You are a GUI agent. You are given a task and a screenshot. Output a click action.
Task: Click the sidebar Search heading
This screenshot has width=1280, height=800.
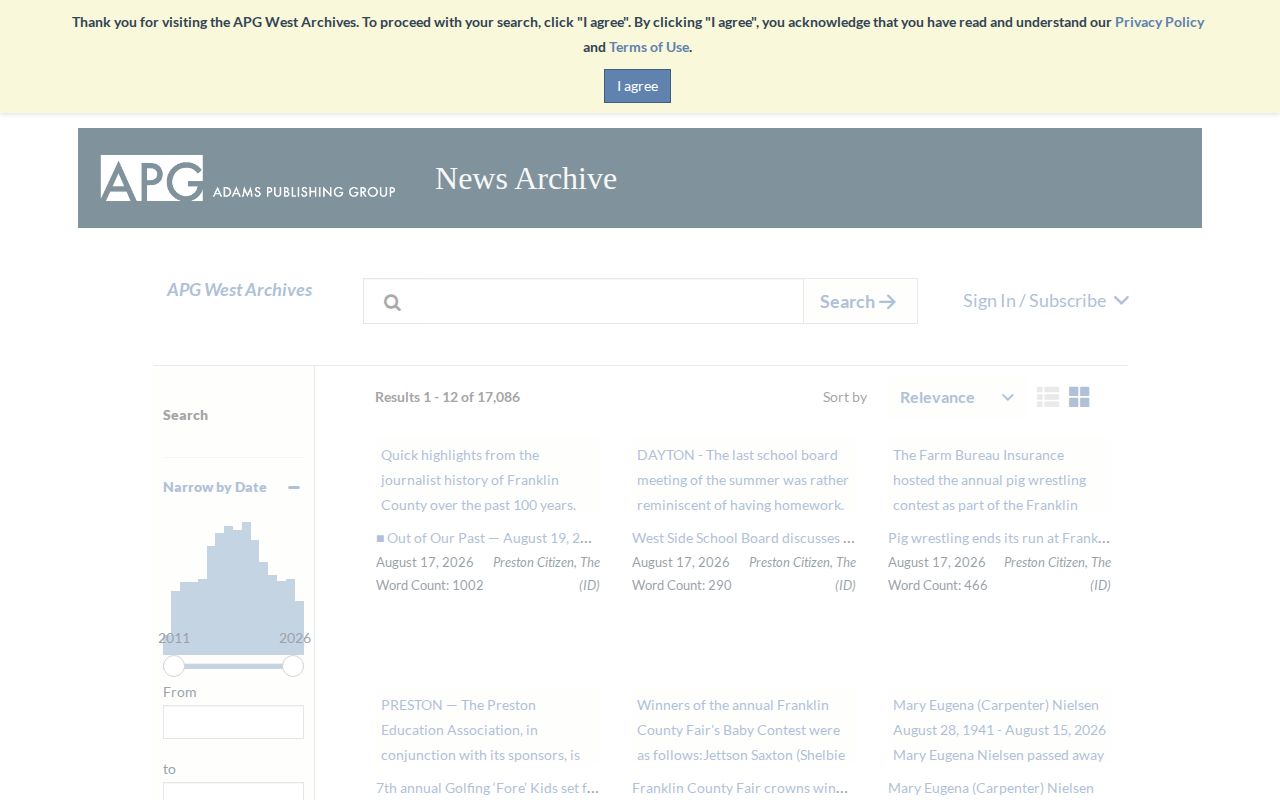pos(186,415)
